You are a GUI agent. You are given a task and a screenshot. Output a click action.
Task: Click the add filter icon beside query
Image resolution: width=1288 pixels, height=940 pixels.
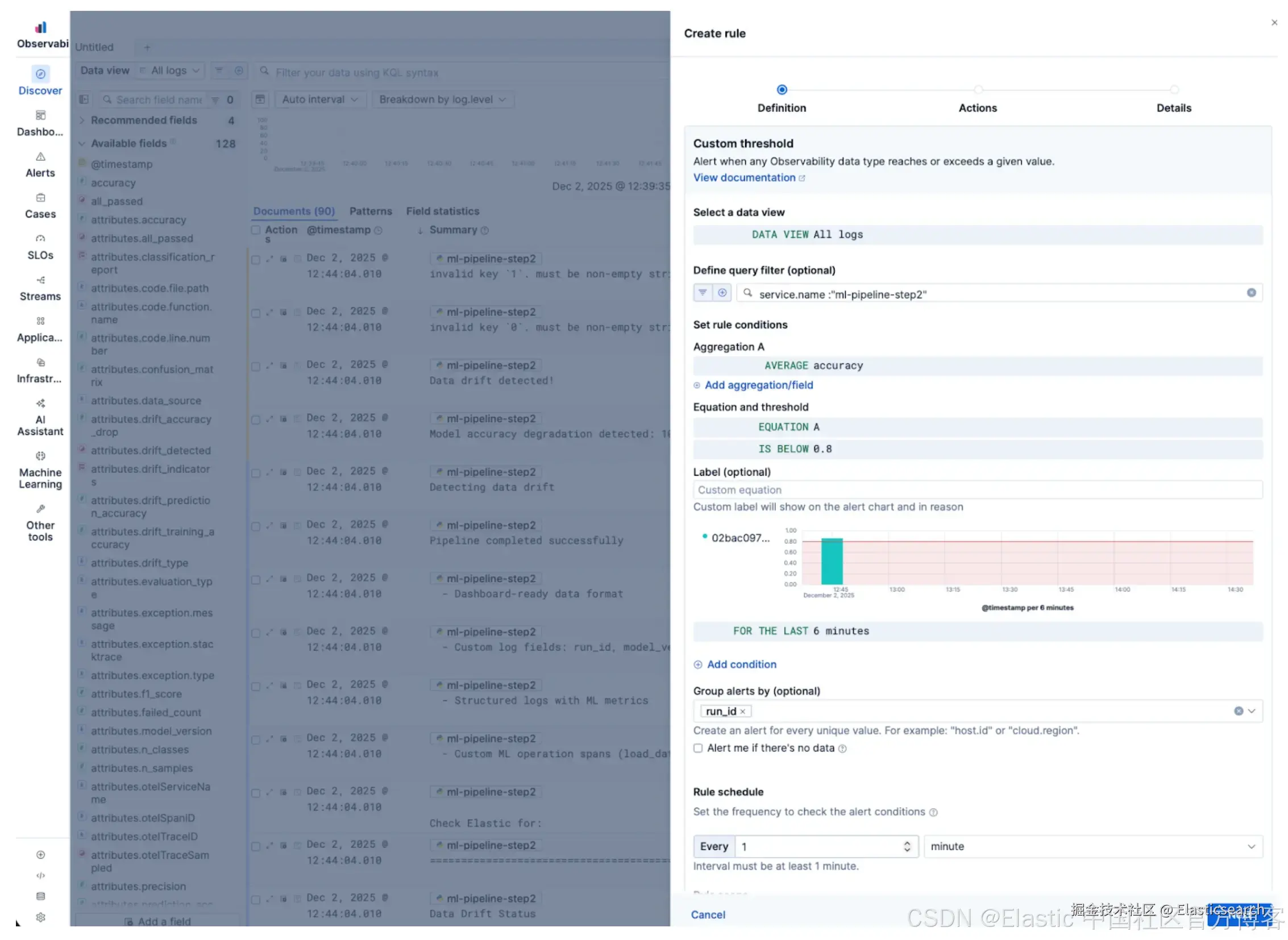tap(722, 293)
